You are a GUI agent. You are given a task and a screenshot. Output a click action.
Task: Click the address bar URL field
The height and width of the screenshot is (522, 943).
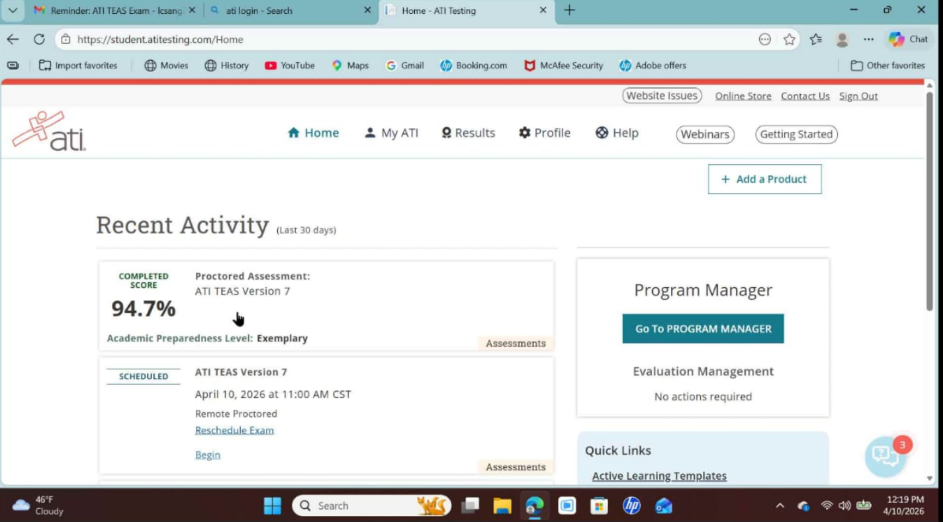click(x=409, y=40)
